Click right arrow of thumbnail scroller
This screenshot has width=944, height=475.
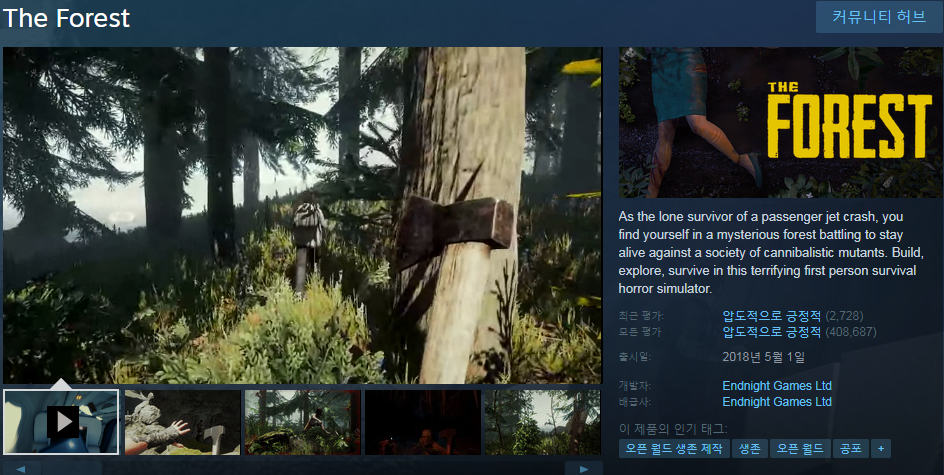pyautogui.click(x=583, y=468)
